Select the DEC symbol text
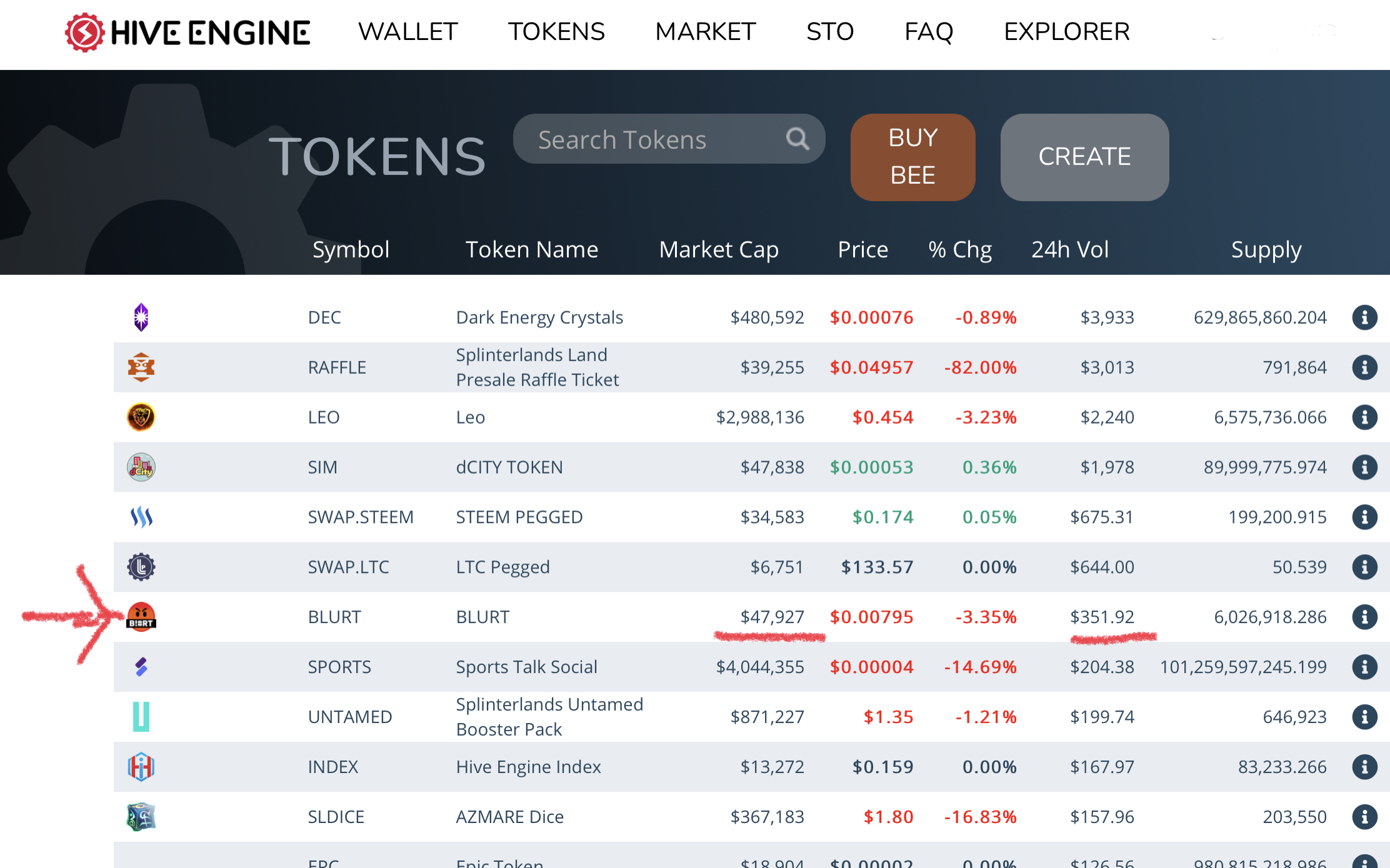This screenshot has width=1390, height=868. [324, 317]
